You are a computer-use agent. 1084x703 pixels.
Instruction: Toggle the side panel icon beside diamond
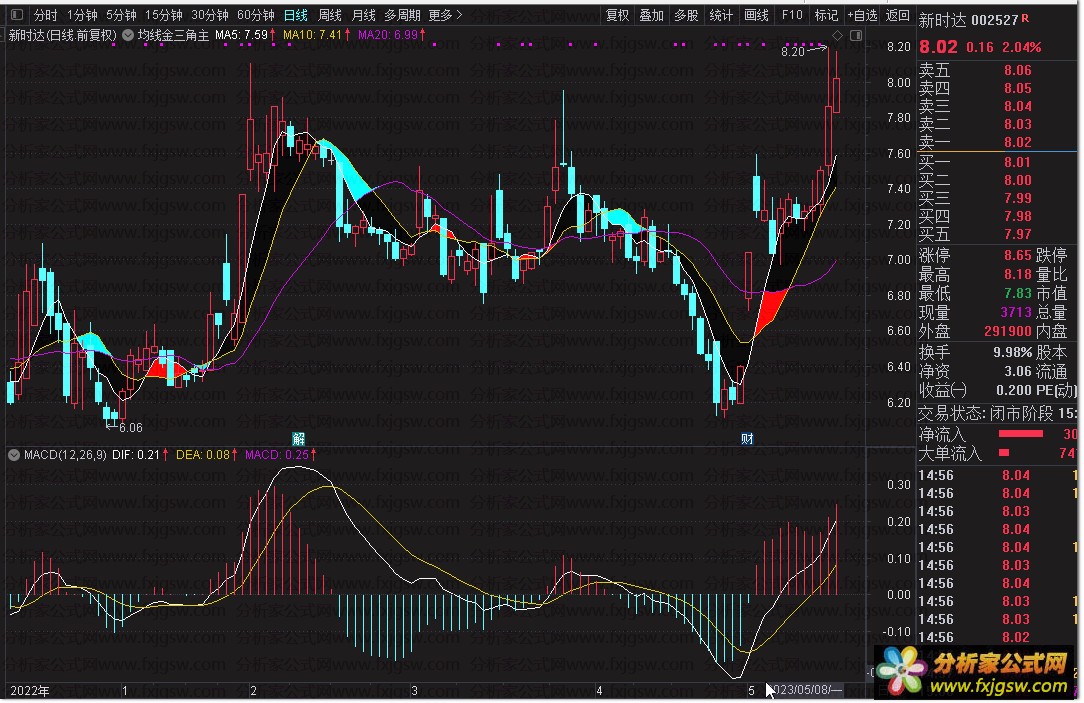pyautogui.click(x=856, y=35)
